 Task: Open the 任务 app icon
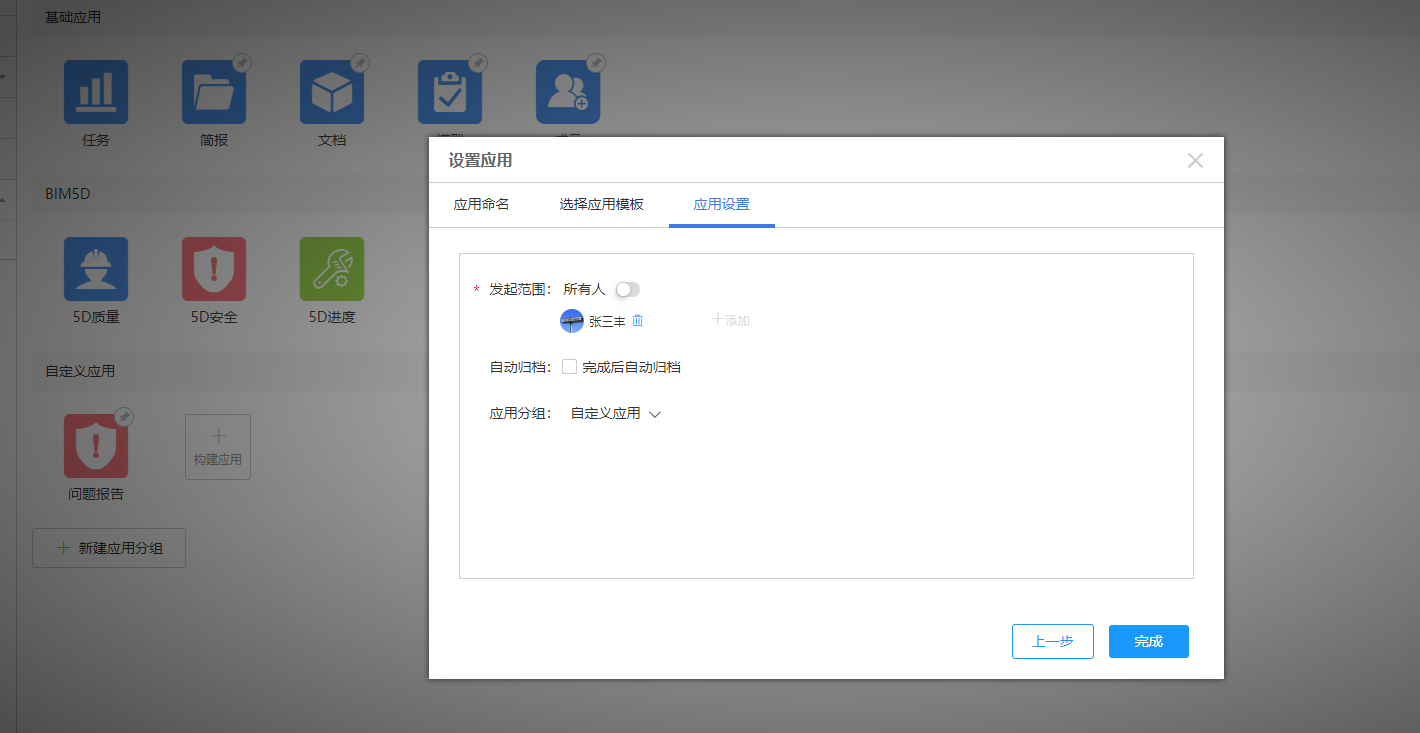(x=96, y=92)
